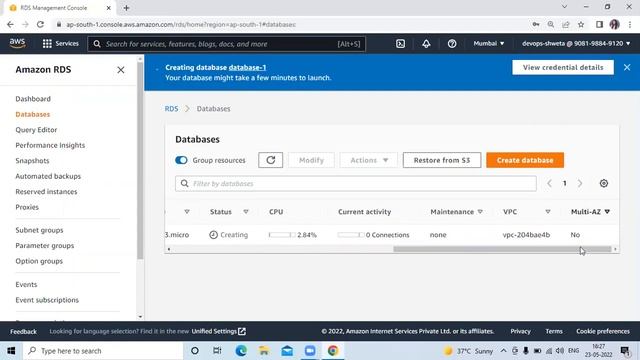Viewport: 640px width, 360px height.
Task: Open Automated backups in sidebar
Action: click(x=48, y=176)
